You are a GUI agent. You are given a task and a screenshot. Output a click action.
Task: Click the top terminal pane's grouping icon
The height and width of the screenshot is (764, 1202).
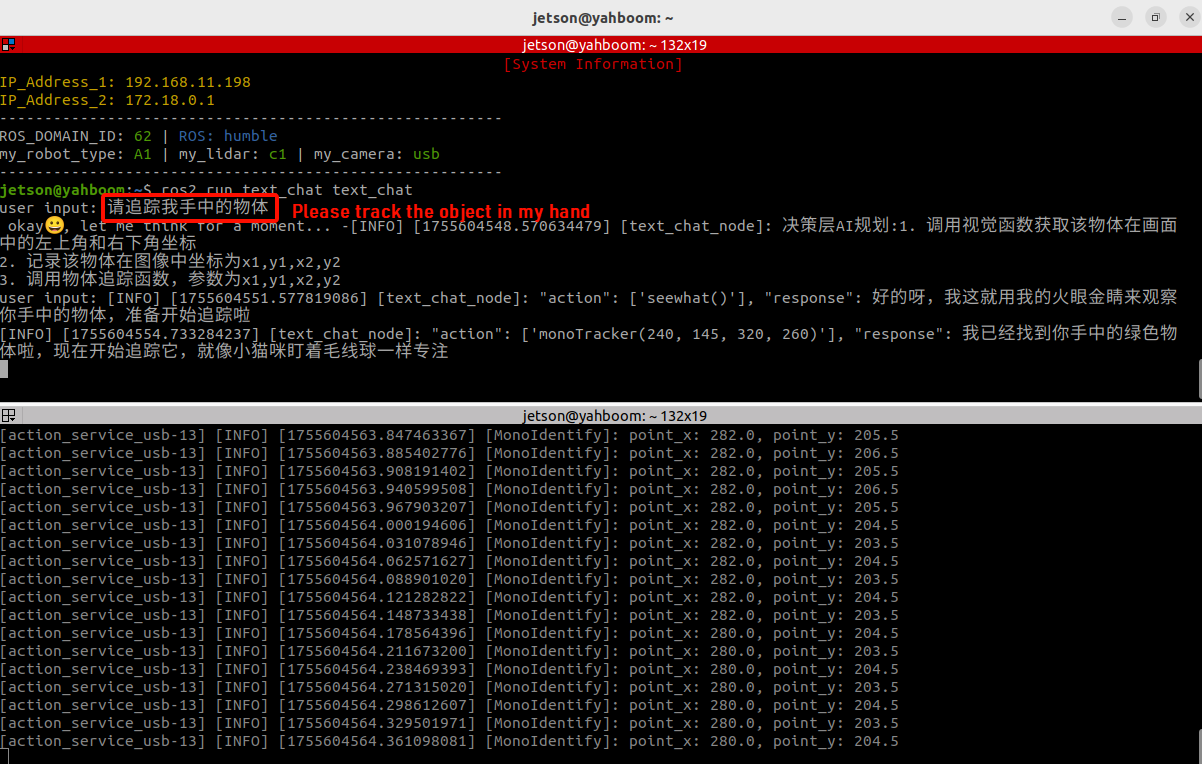click(x=8, y=44)
